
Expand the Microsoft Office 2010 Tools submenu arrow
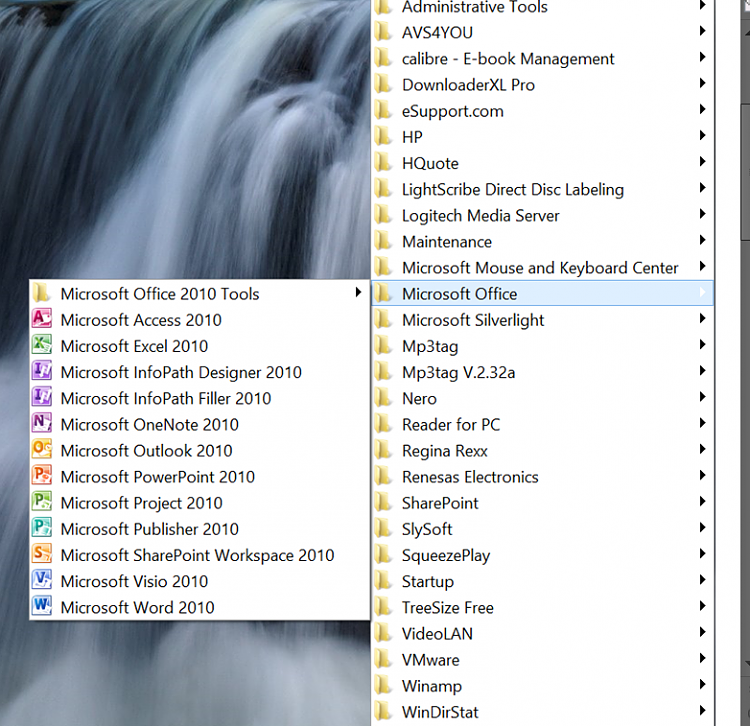[x=358, y=292]
